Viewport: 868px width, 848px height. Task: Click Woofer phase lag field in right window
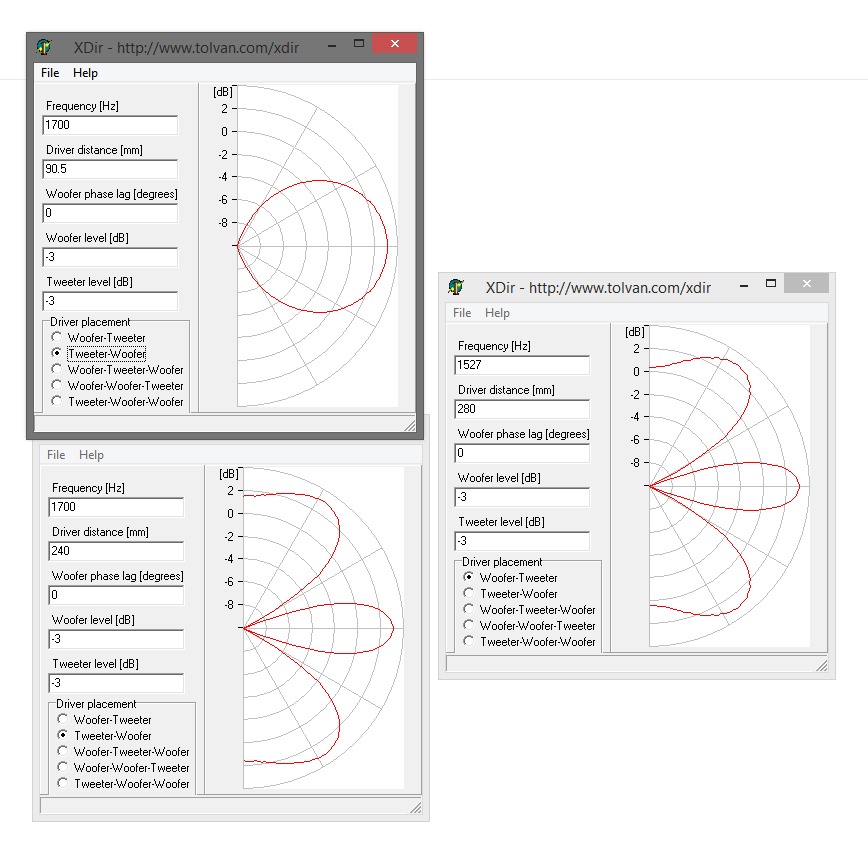(x=522, y=453)
